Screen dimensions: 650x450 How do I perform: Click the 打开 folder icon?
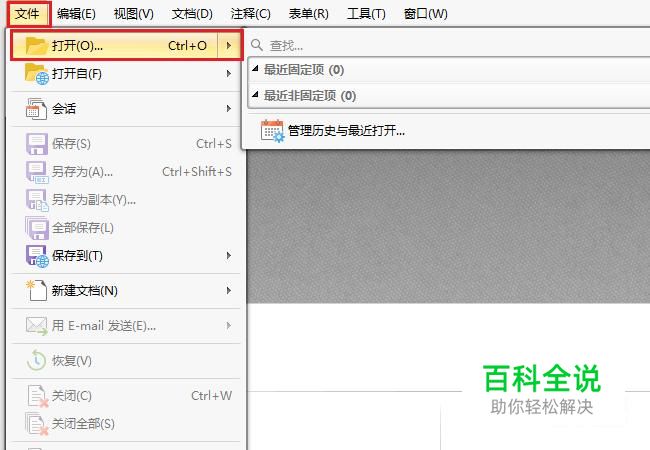pyautogui.click(x=36, y=46)
